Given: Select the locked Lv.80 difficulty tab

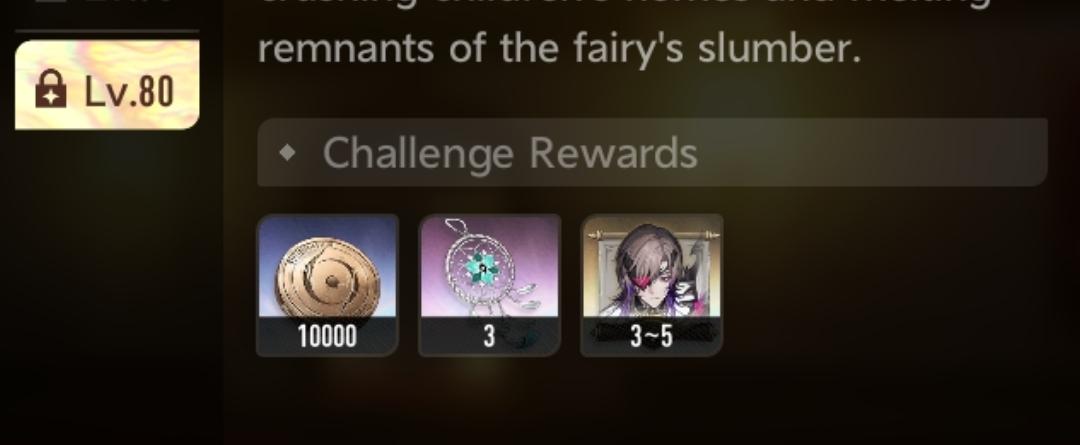Looking at the screenshot, I should tap(107, 85).
